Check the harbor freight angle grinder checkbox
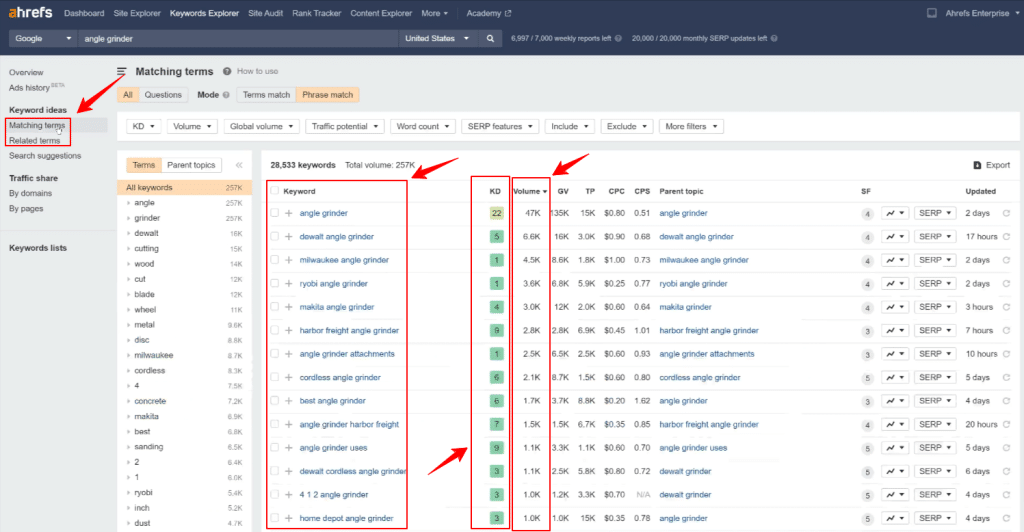Screen dimensions: 1024x532 274,330
